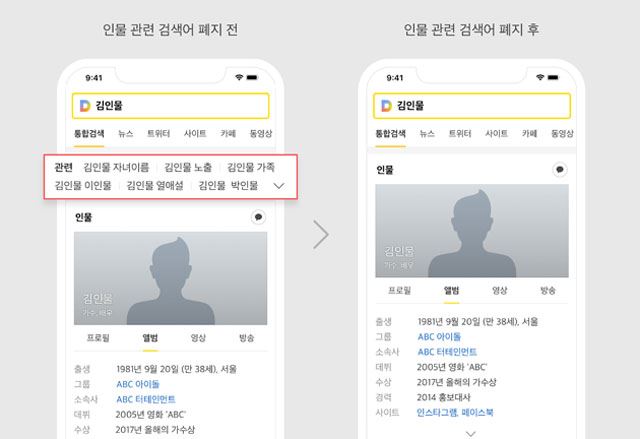Open ABC 아이돌 group link on right phone

pyautogui.click(x=439, y=337)
